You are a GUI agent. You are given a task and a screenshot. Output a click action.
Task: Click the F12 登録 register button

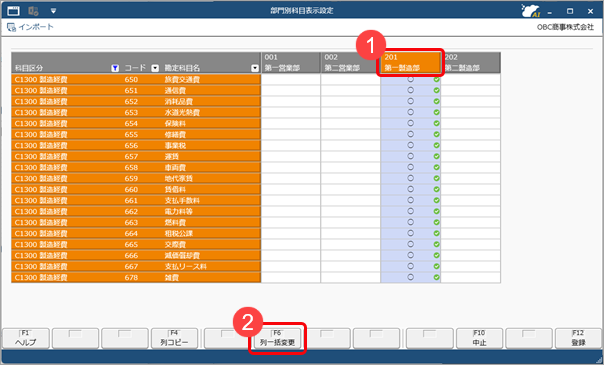(x=578, y=338)
